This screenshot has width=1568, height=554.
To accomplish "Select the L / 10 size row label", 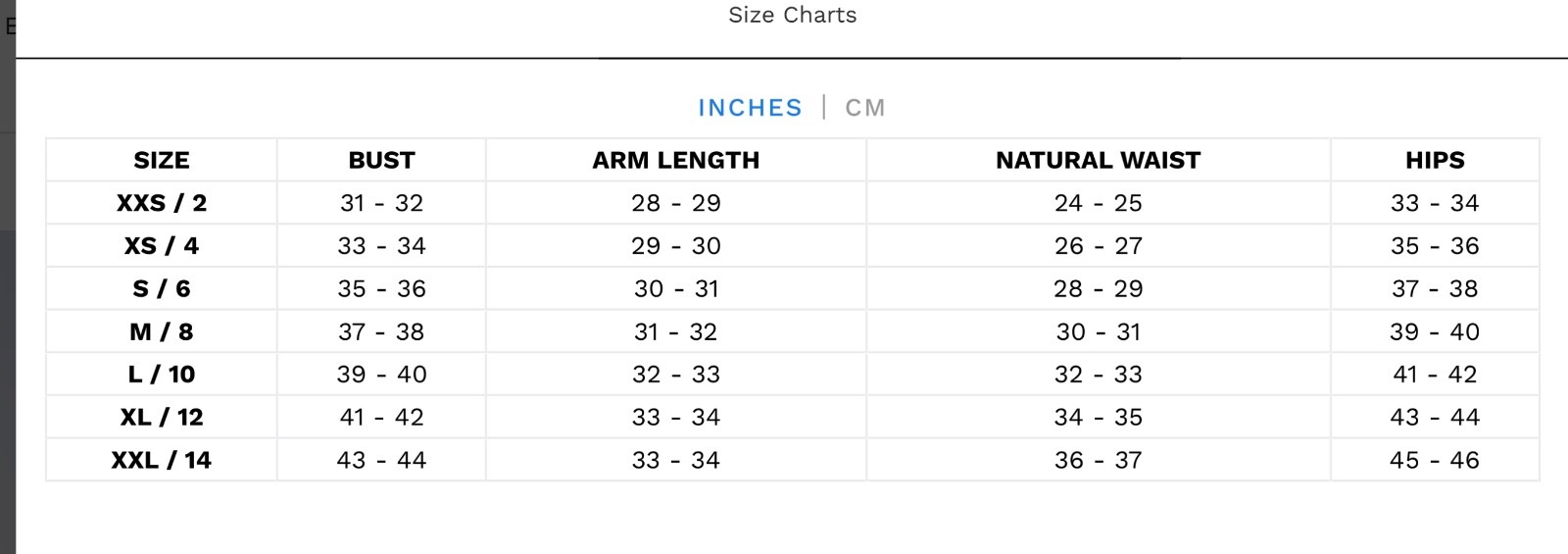I will point(162,375).
